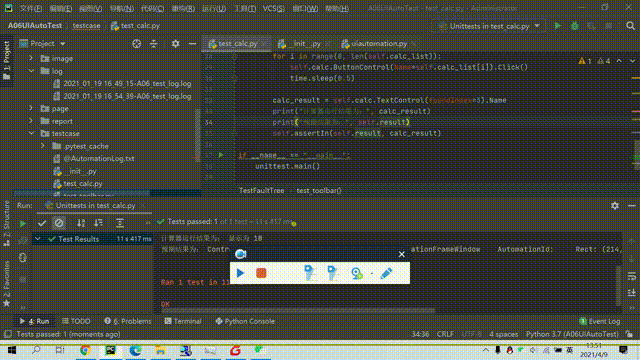Open Chrome from the Windows taskbar
The image size is (640, 360).
85,350
